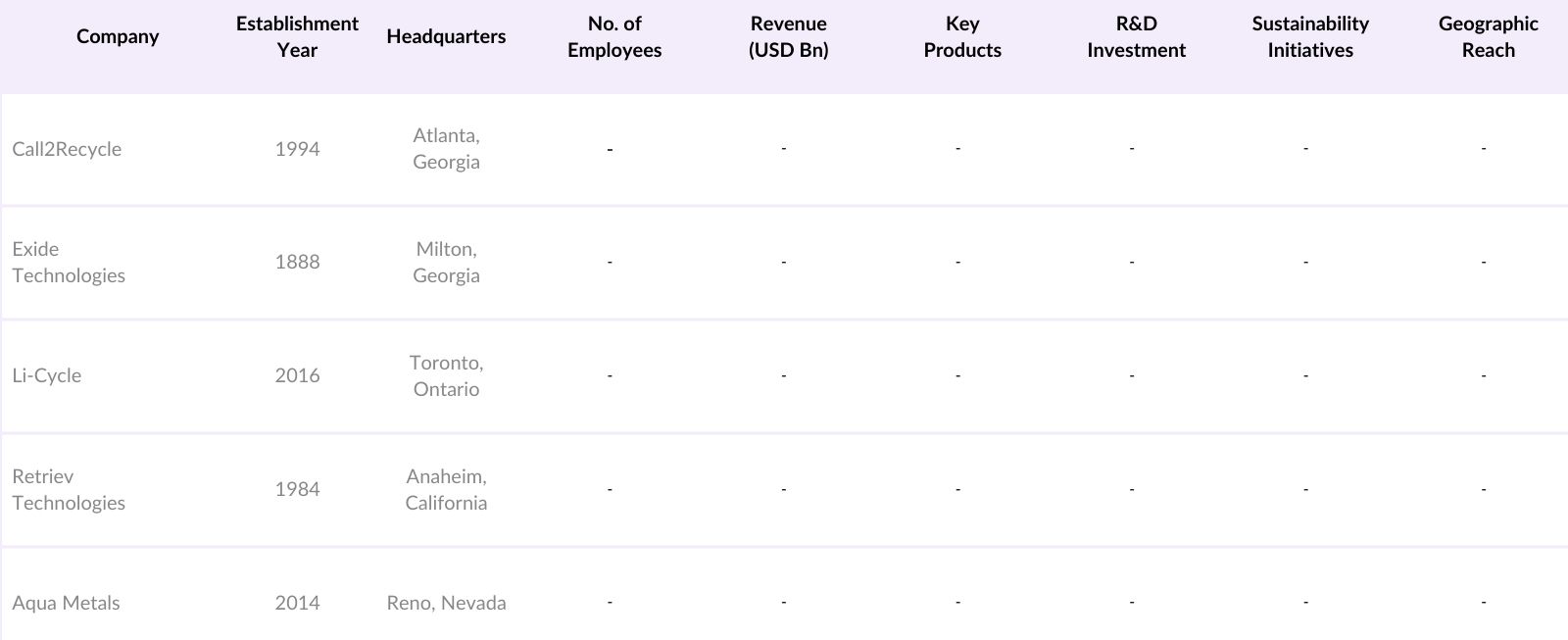
Task: Click the Li-Cycle company name
Action: tap(47, 375)
